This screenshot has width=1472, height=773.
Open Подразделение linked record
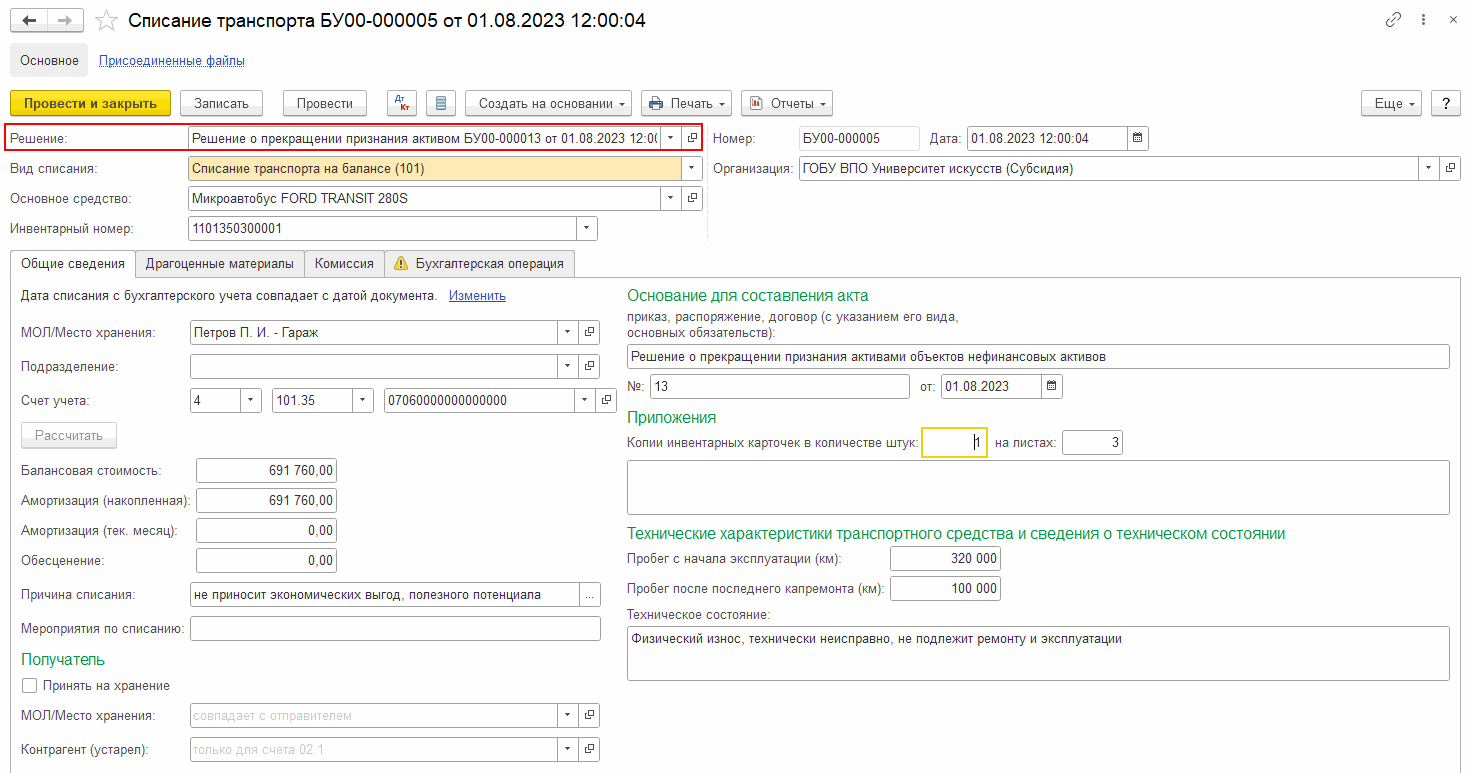(590, 366)
